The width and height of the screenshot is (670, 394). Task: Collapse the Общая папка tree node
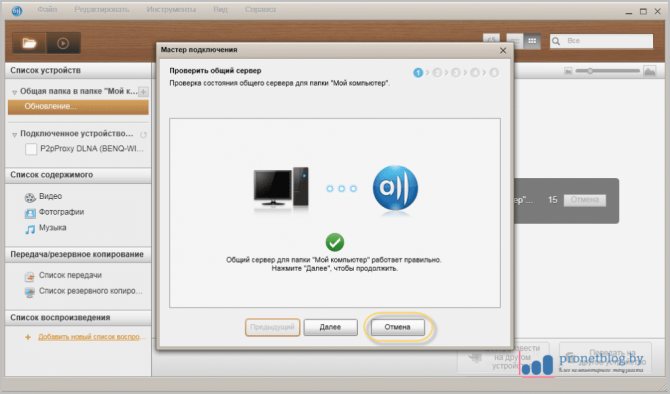(14, 92)
